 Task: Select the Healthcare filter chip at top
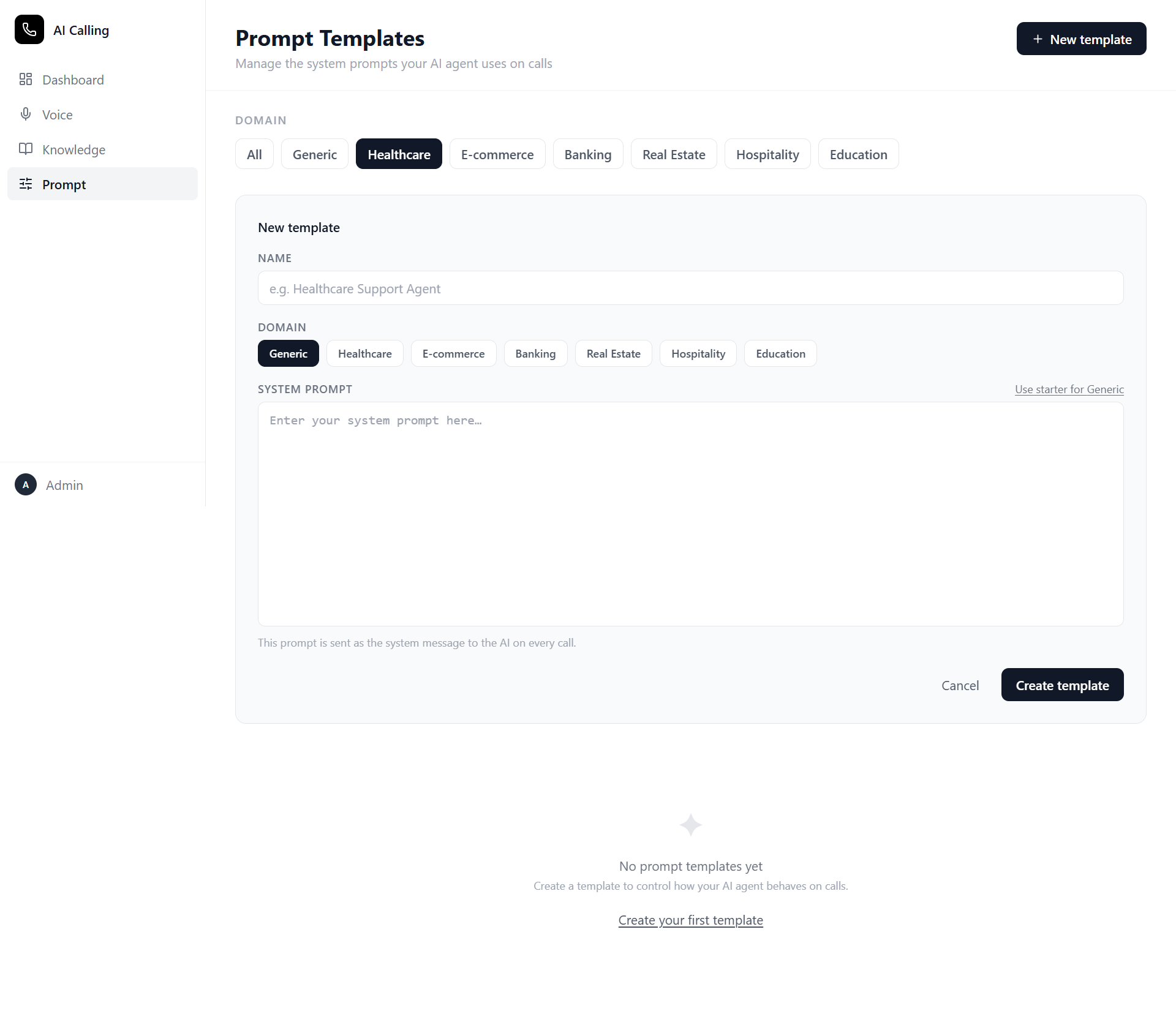(x=399, y=154)
